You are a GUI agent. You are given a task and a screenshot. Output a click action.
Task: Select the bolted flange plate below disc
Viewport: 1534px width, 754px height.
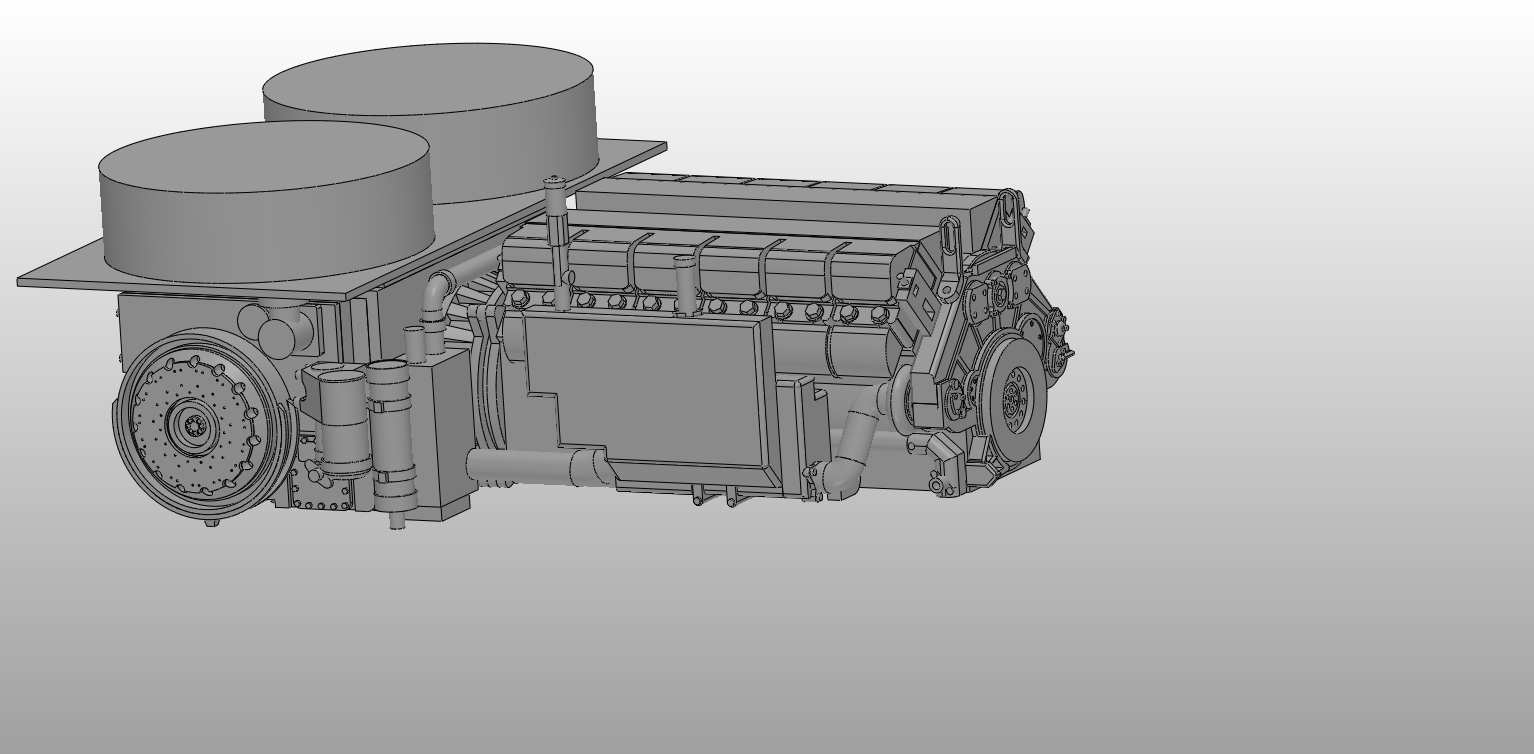click(x=320, y=495)
